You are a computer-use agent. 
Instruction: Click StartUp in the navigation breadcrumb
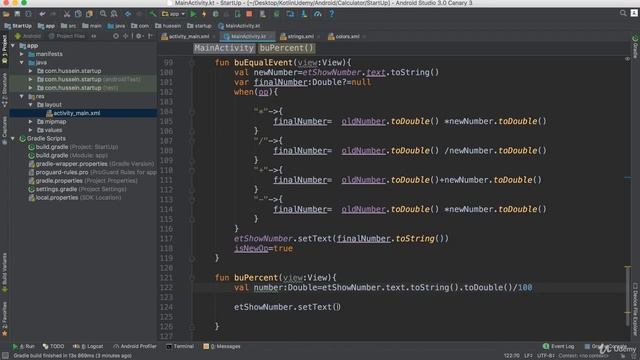pos(18,26)
